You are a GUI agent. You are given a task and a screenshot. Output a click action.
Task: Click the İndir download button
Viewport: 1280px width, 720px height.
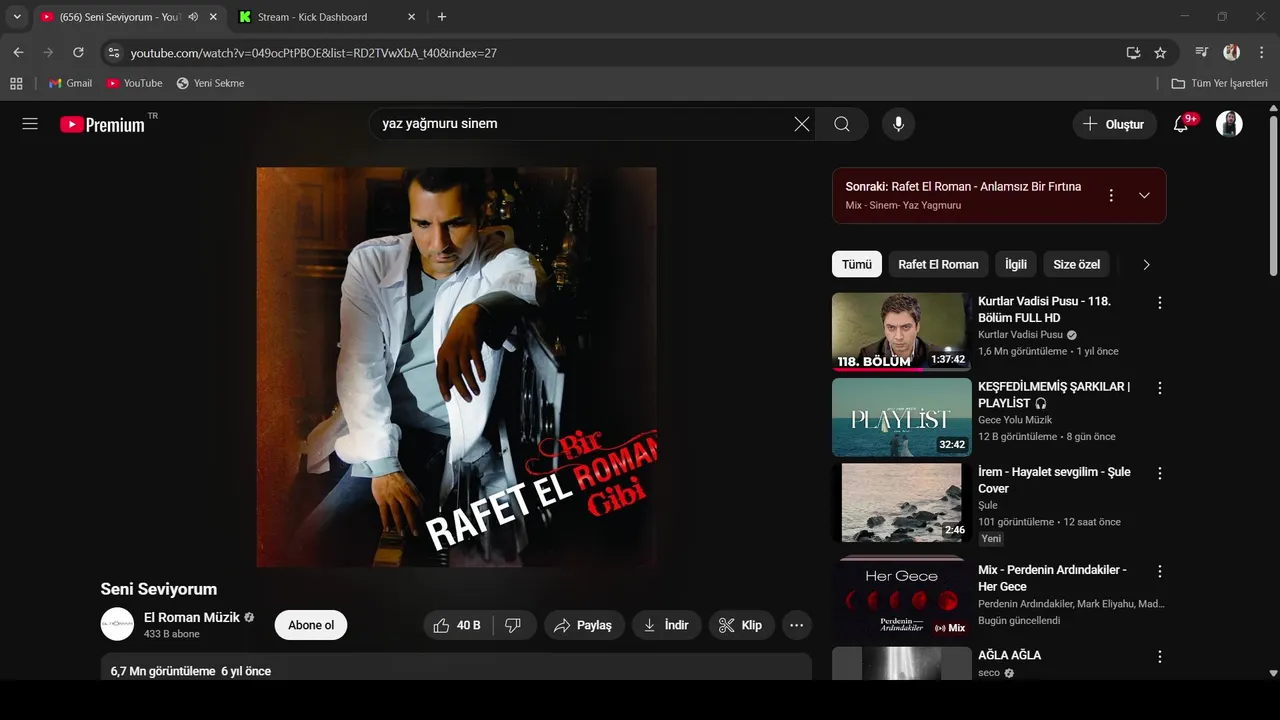pos(667,625)
